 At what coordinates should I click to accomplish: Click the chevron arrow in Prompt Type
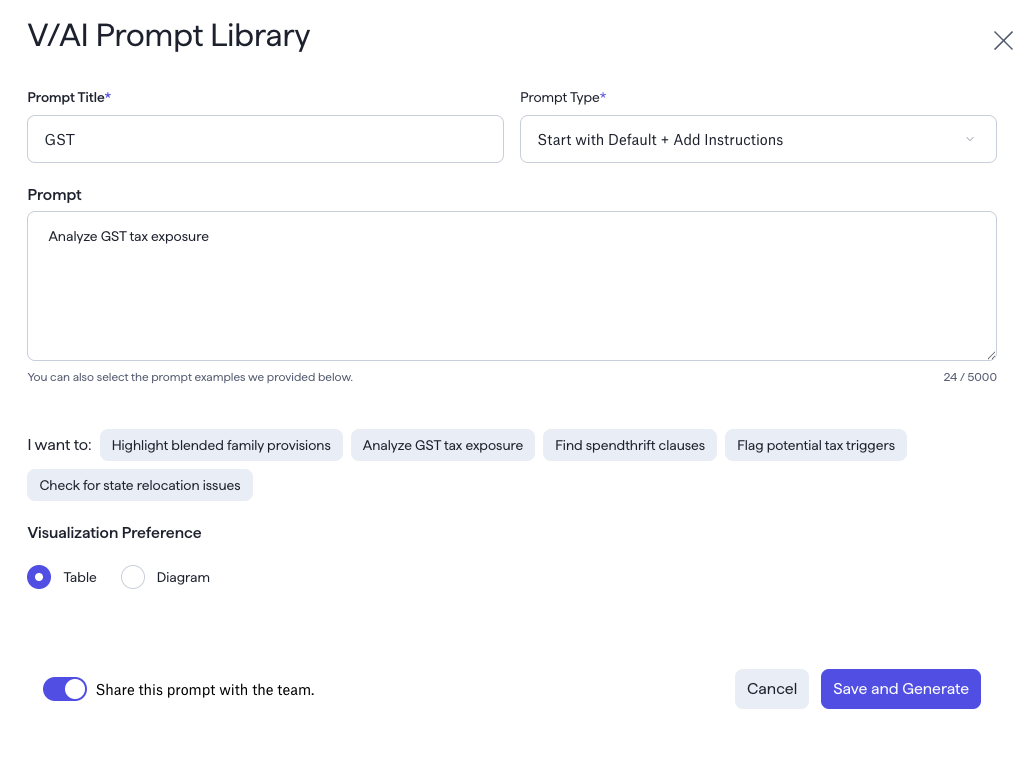969,139
